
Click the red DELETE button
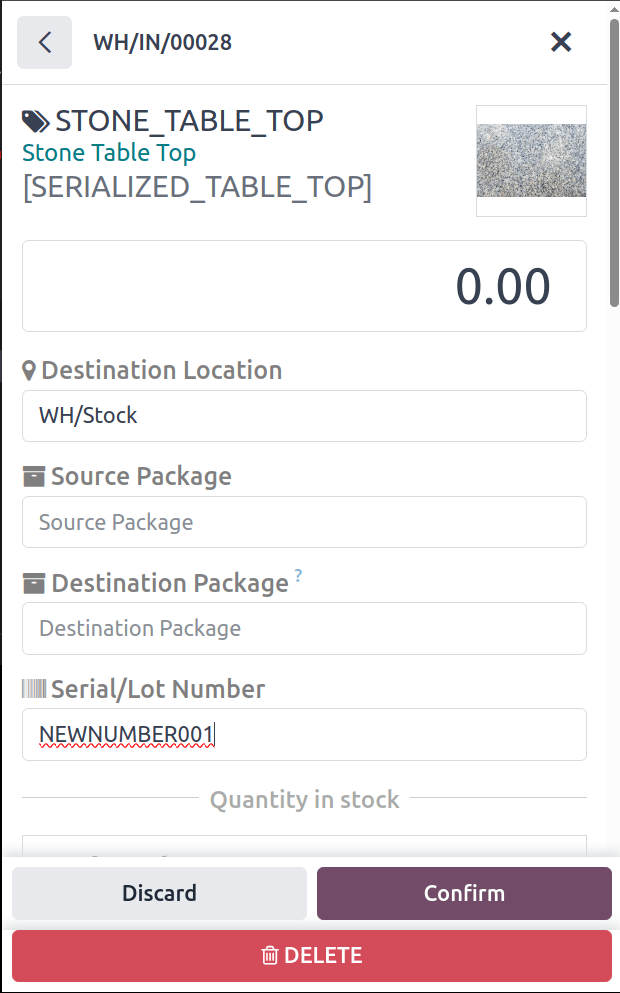(x=311, y=956)
